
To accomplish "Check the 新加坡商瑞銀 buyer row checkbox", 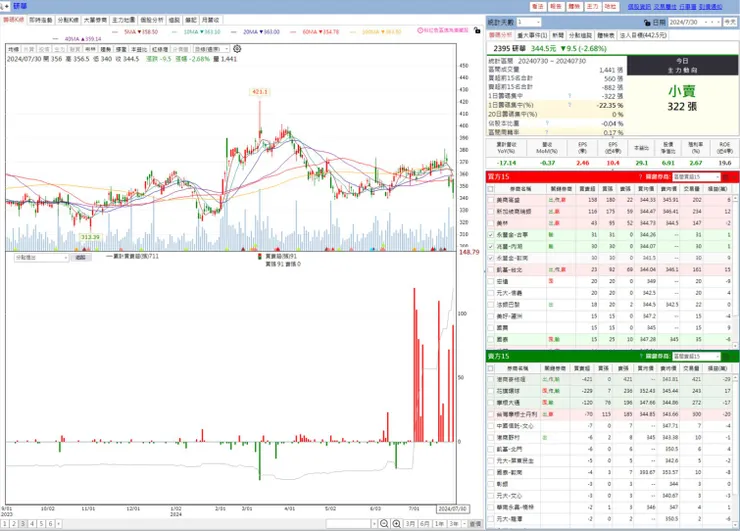I will point(491,211).
